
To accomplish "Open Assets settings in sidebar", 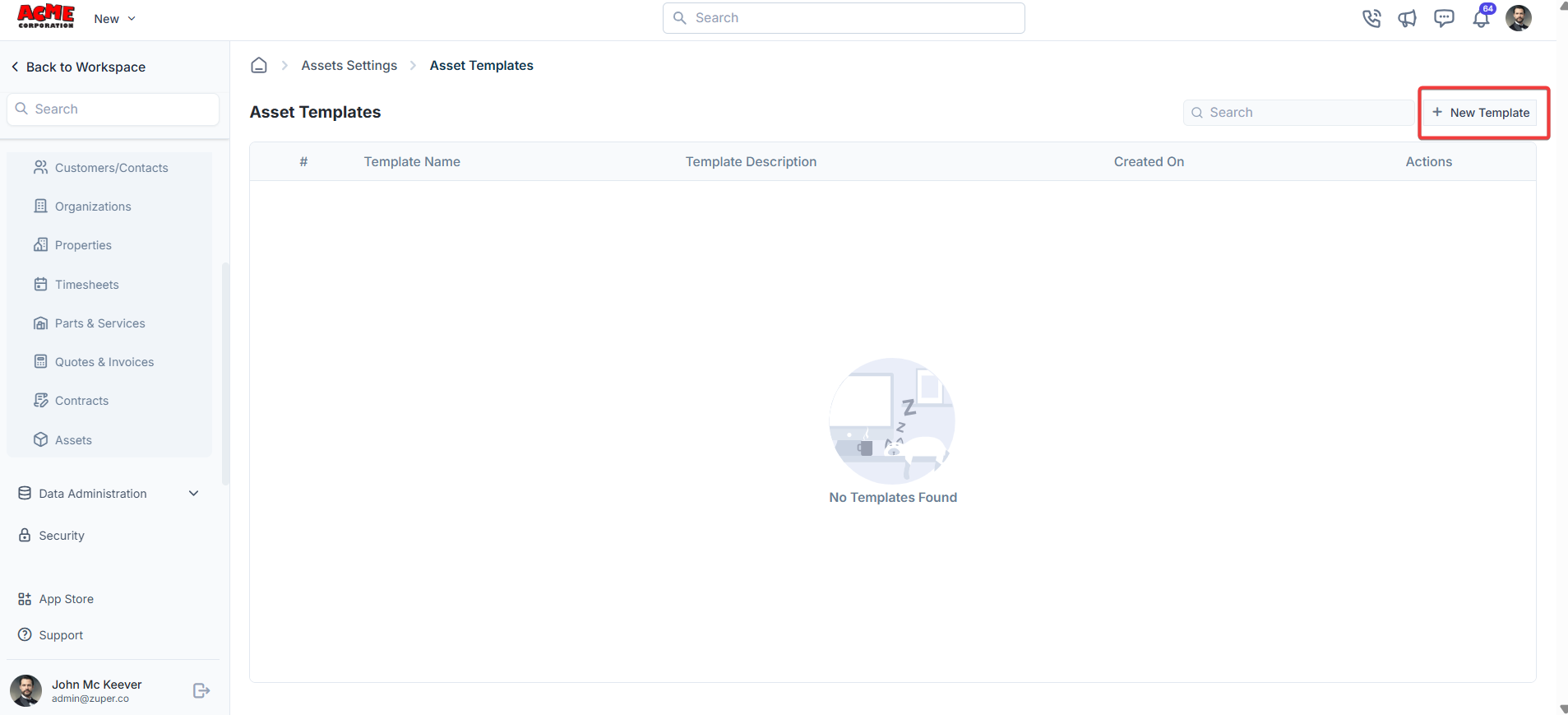I will (x=109, y=440).
